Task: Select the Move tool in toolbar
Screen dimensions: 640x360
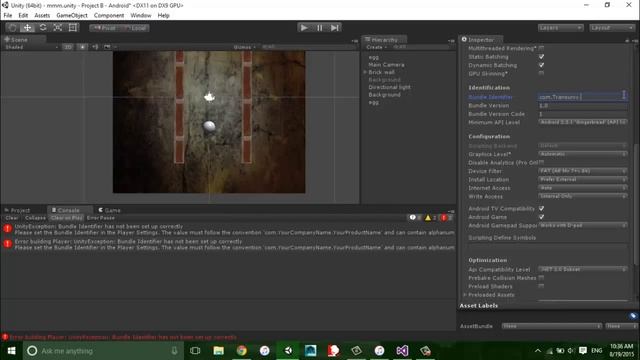Action: click(x=27, y=28)
